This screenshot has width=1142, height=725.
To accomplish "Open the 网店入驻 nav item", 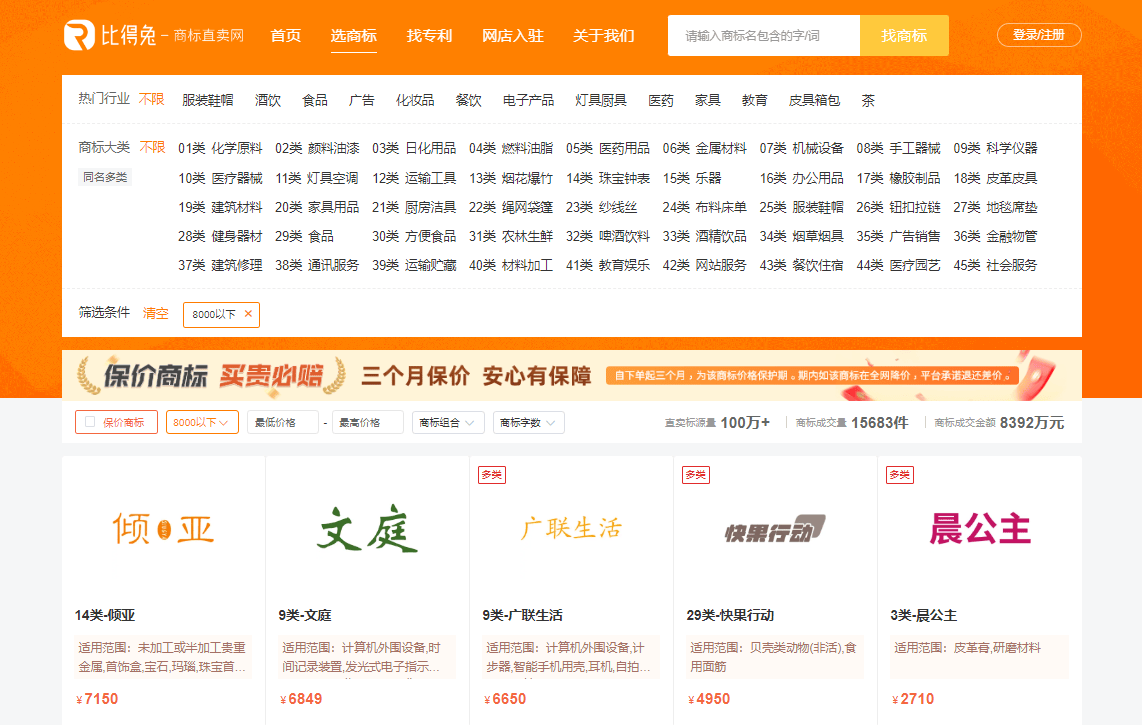I will pos(513,36).
